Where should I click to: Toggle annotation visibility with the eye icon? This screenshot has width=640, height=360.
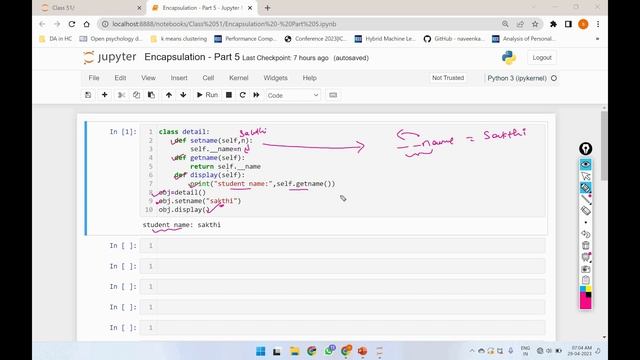tap(586, 164)
